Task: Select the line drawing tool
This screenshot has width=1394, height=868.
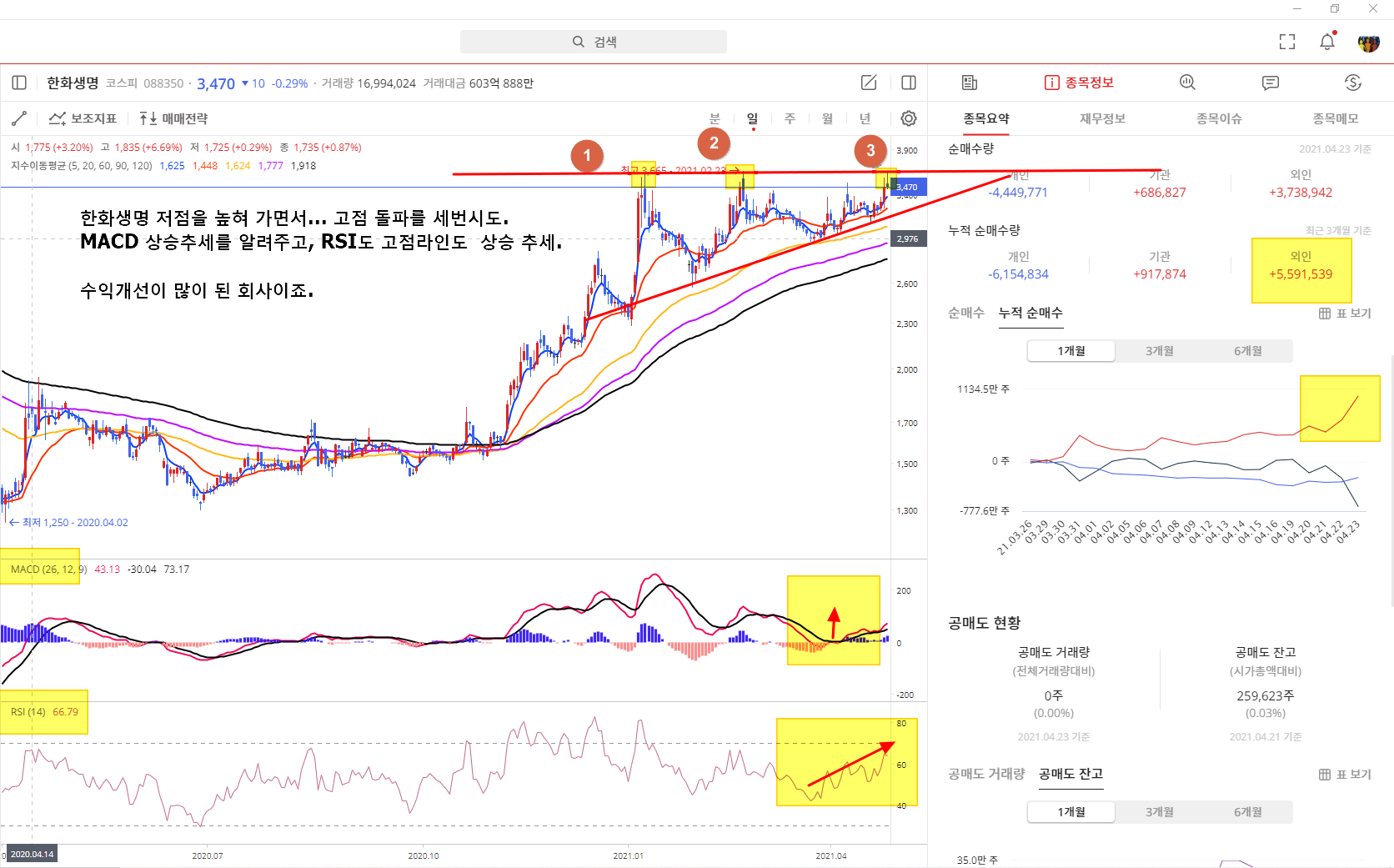Action: pyautogui.click(x=19, y=118)
